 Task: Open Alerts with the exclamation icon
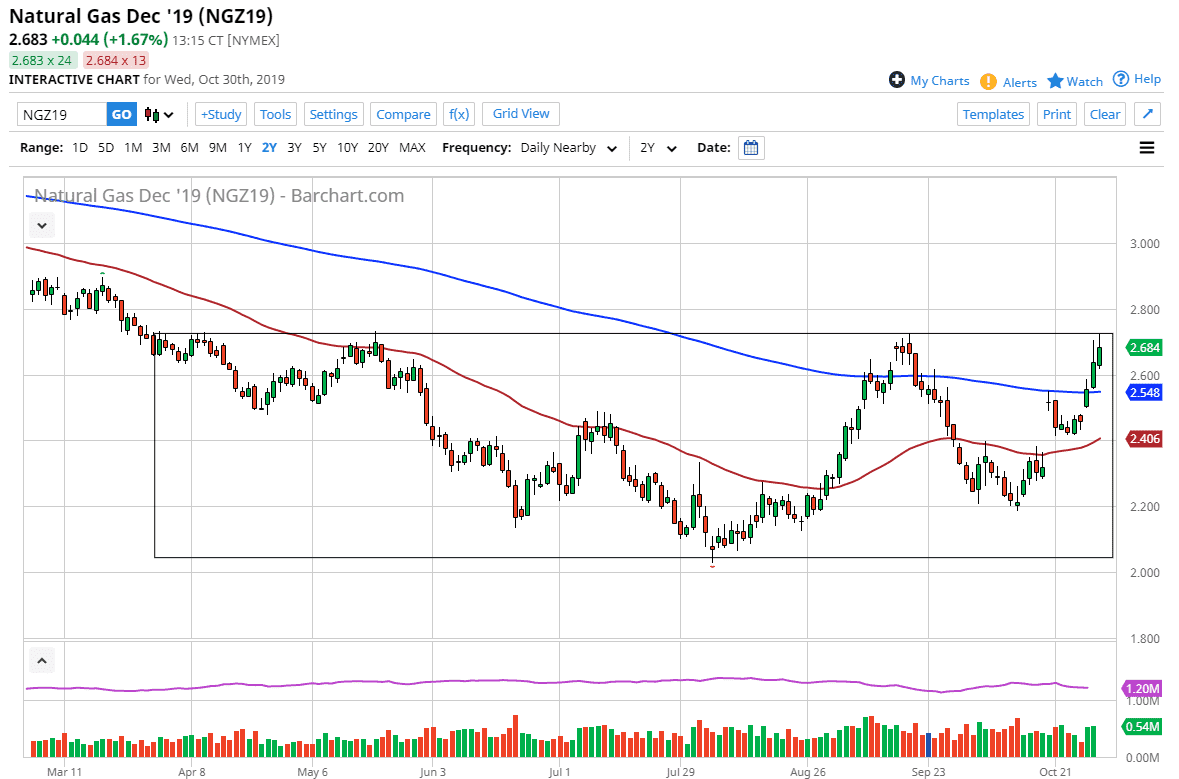pyautogui.click(x=1008, y=82)
